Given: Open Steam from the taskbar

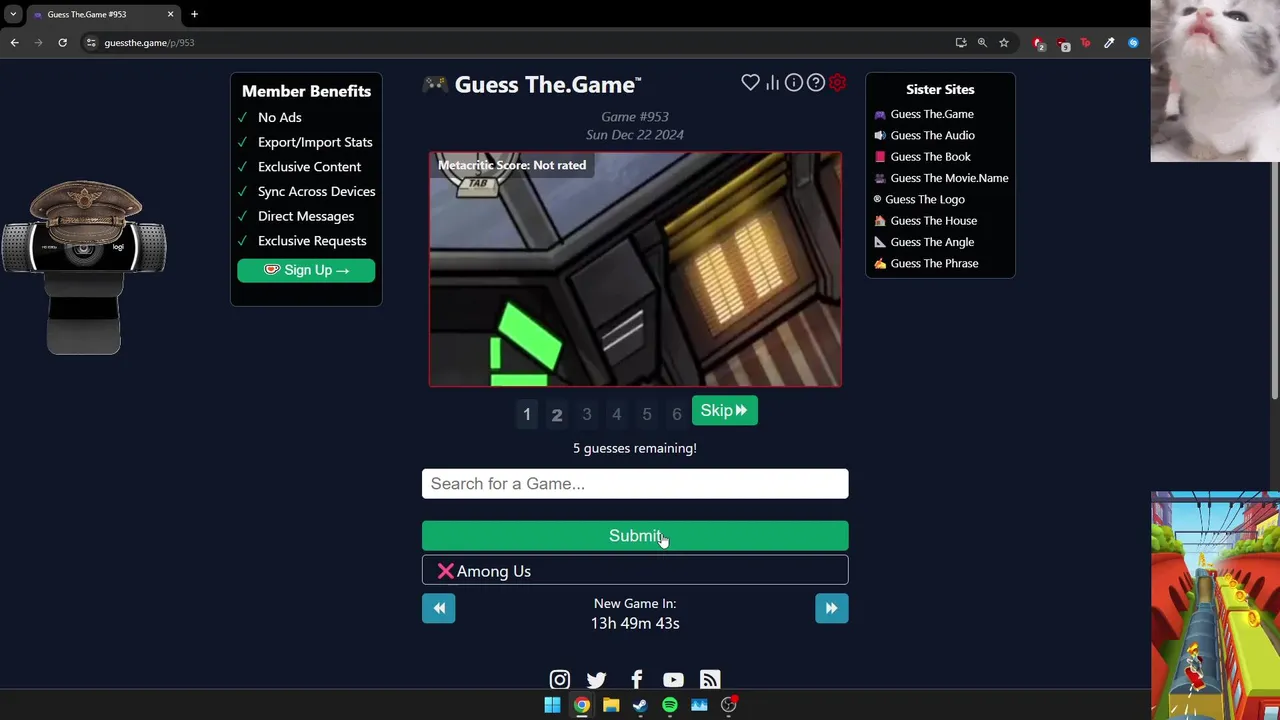Looking at the screenshot, I should pyautogui.click(x=640, y=705).
